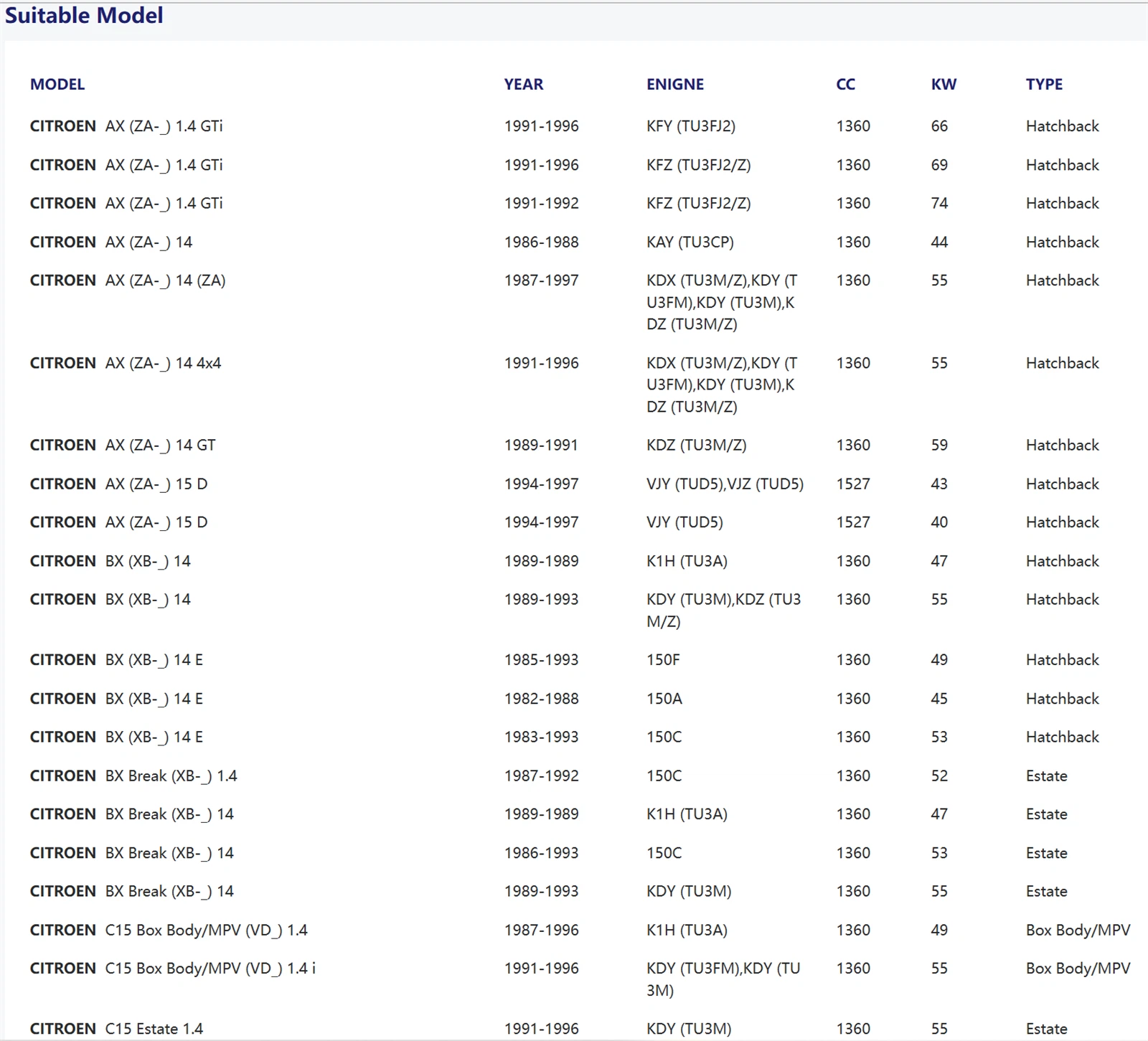Click model 'AX (ZA-_) 14 4x4'
Screen dimensions: 1148x1041
pyautogui.click(x=163, y=363)
